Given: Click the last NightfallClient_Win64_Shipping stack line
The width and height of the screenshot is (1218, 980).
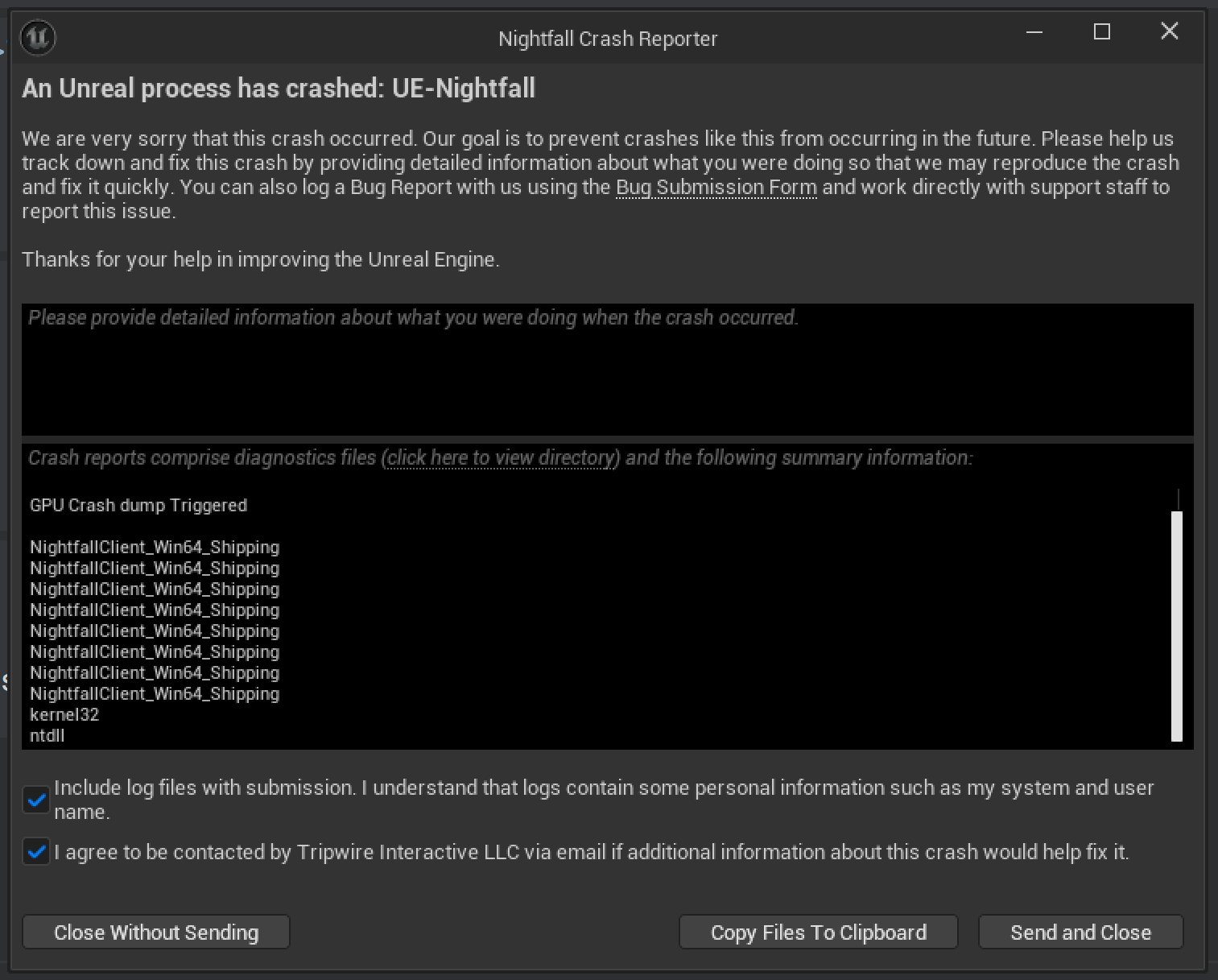Looking at the screenshot, I should (x=155, y=694).
